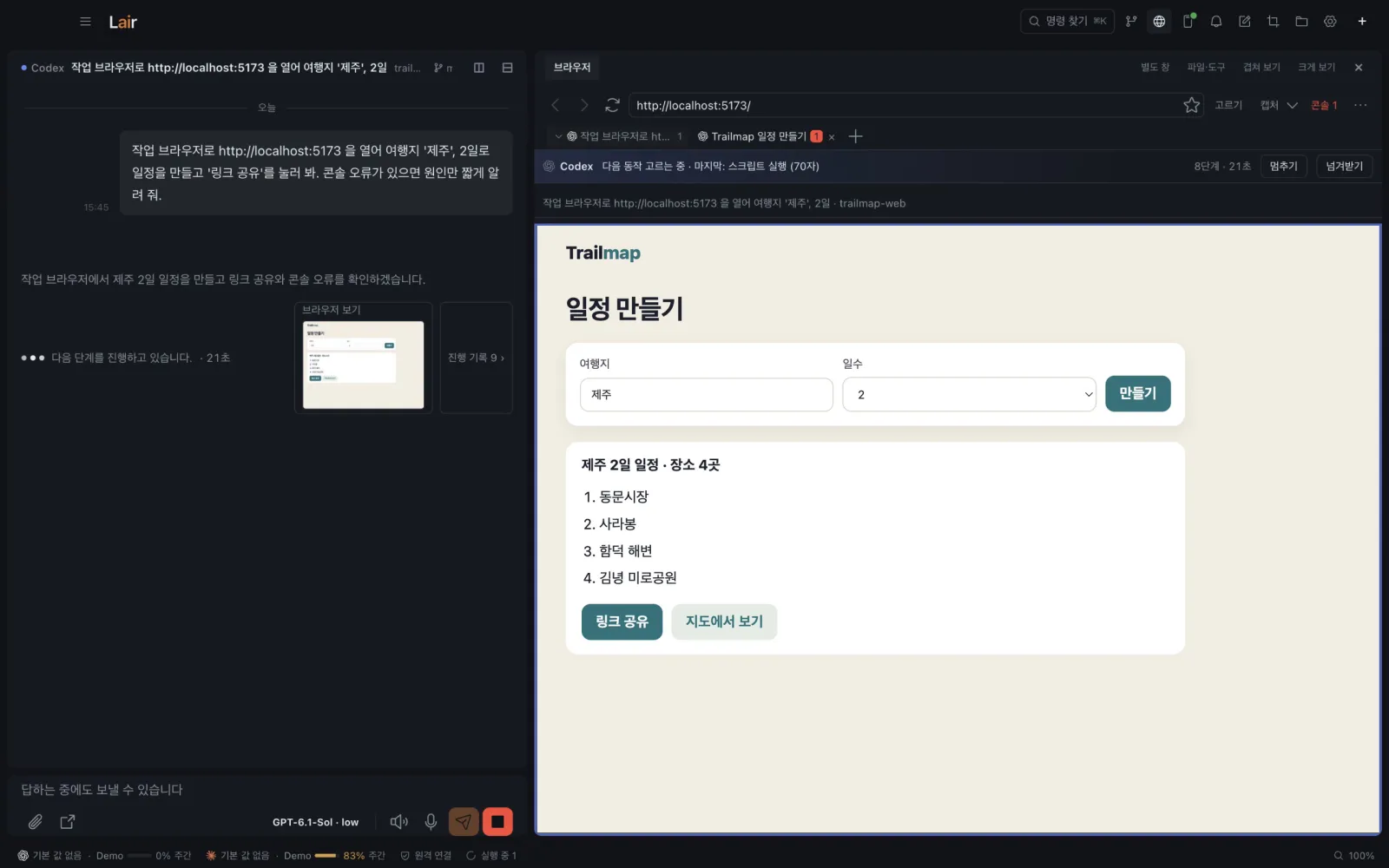
Task: Select the 브라우저 panel tab
Action: pos(572,67)
